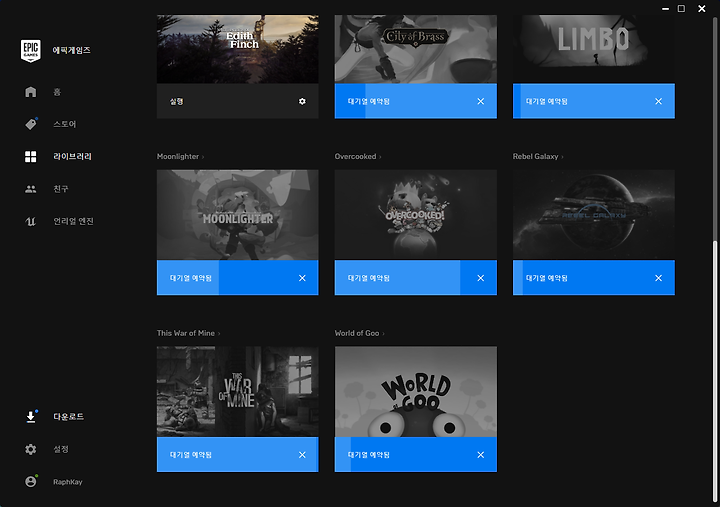Expand the Rebel Galaxy title chevron

tap(562, 157)
